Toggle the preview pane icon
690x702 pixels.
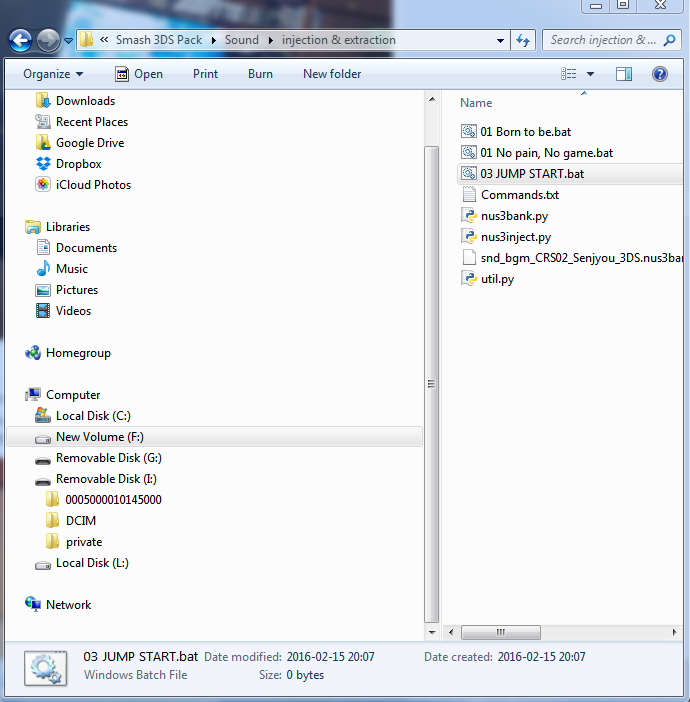(x=624, y=74)
